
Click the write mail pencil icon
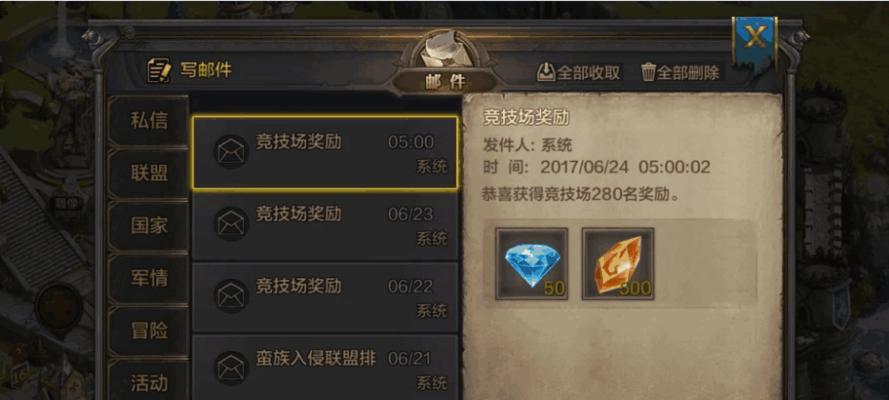[x=159, y=71]
